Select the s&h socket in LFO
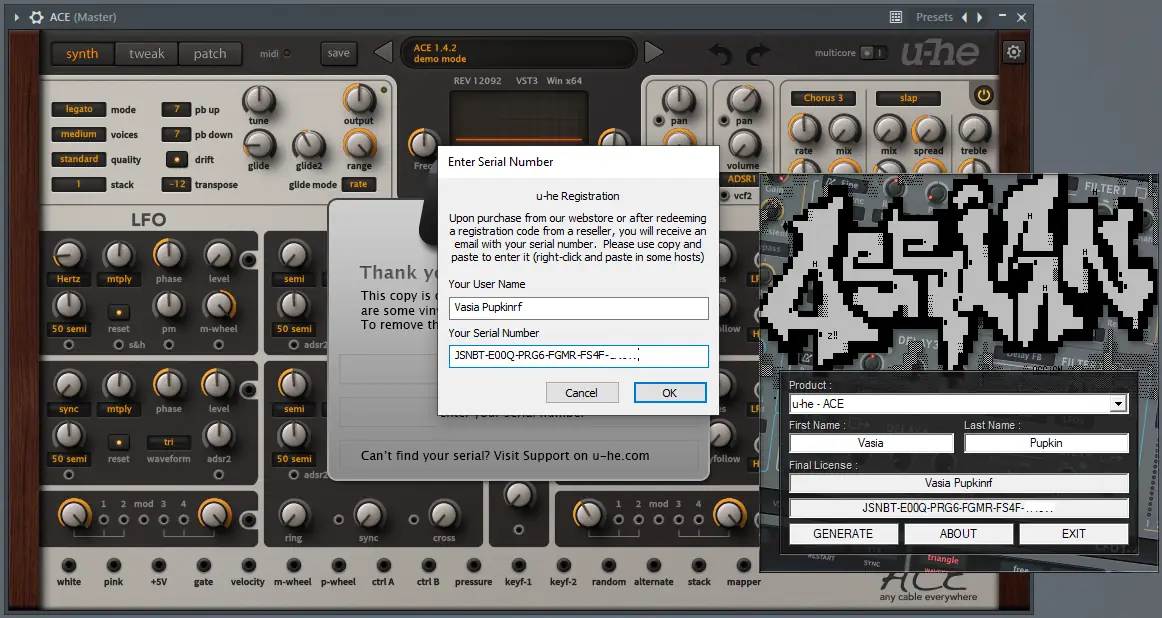This screenshot has width=1162, height=618. (119, 345)
